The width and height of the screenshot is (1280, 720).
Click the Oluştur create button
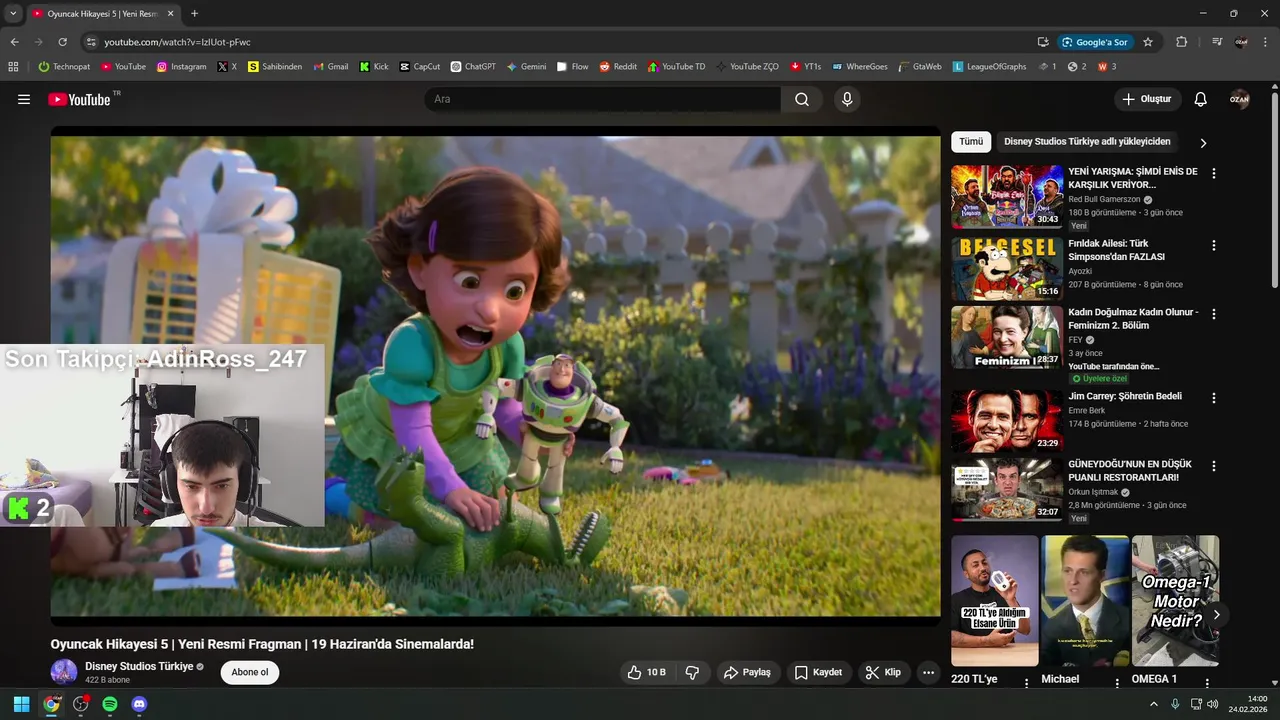pyautogui.click(x=1146, y=99)
